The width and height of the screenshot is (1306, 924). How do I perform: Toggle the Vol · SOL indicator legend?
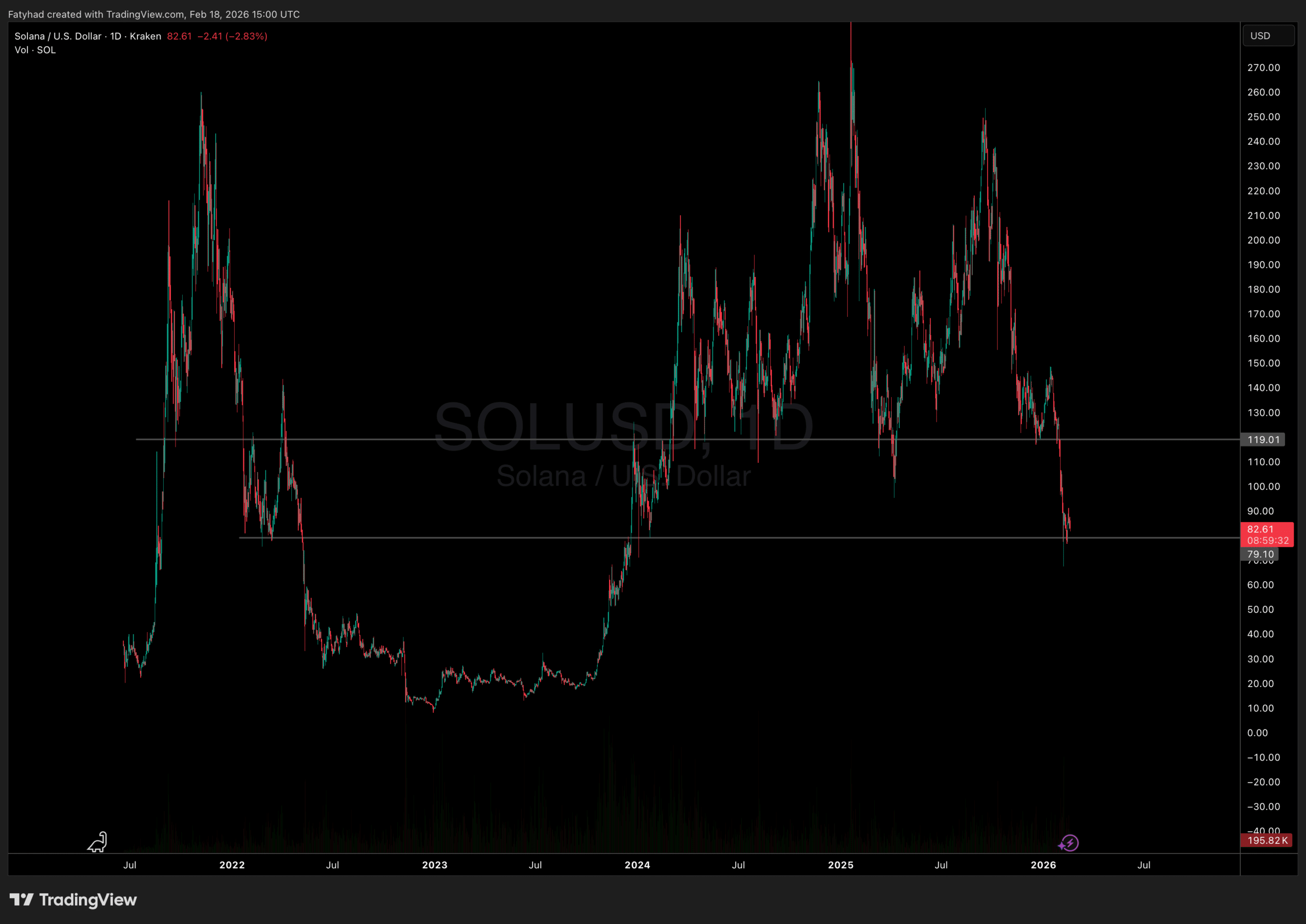point(35,49)
